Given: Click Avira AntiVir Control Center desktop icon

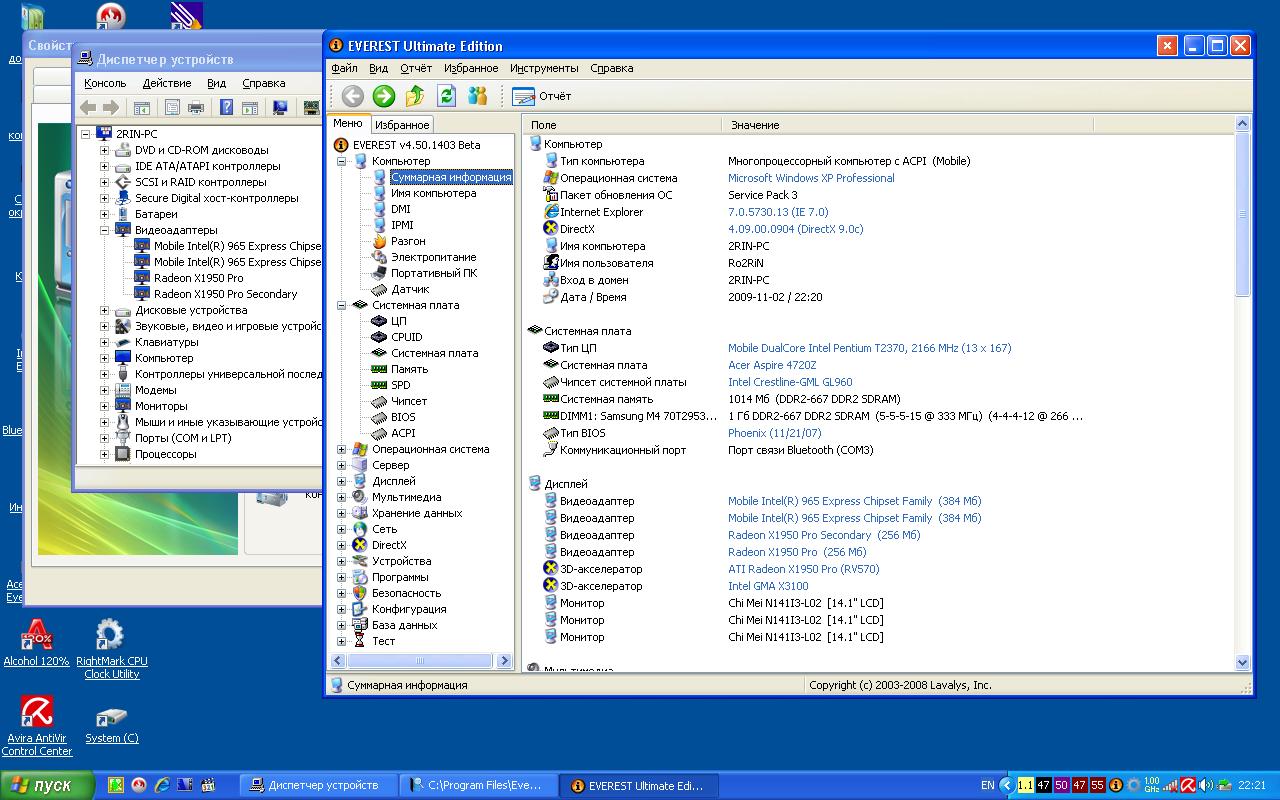Looking at the screenshot, I should point(37,726).
